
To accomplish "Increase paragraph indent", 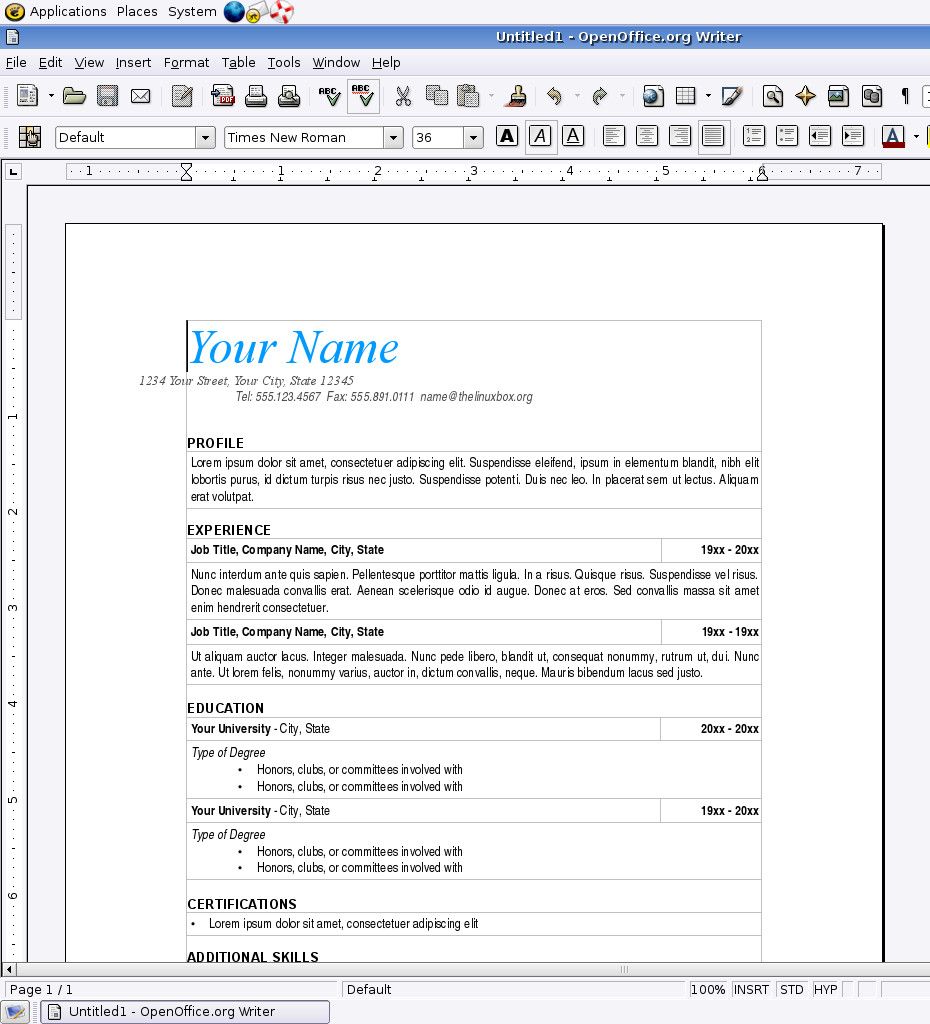I will click(x=853, y=136).
